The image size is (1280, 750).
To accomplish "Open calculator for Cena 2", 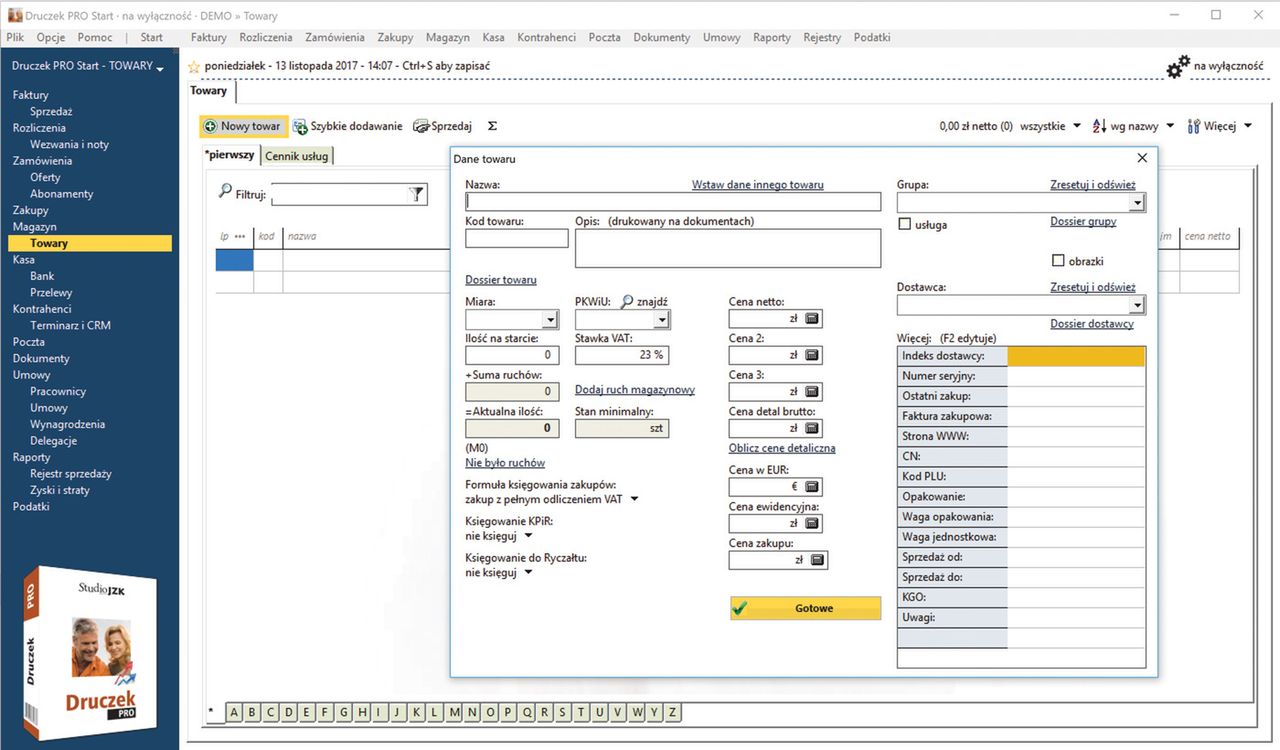I will coord(813,355).
